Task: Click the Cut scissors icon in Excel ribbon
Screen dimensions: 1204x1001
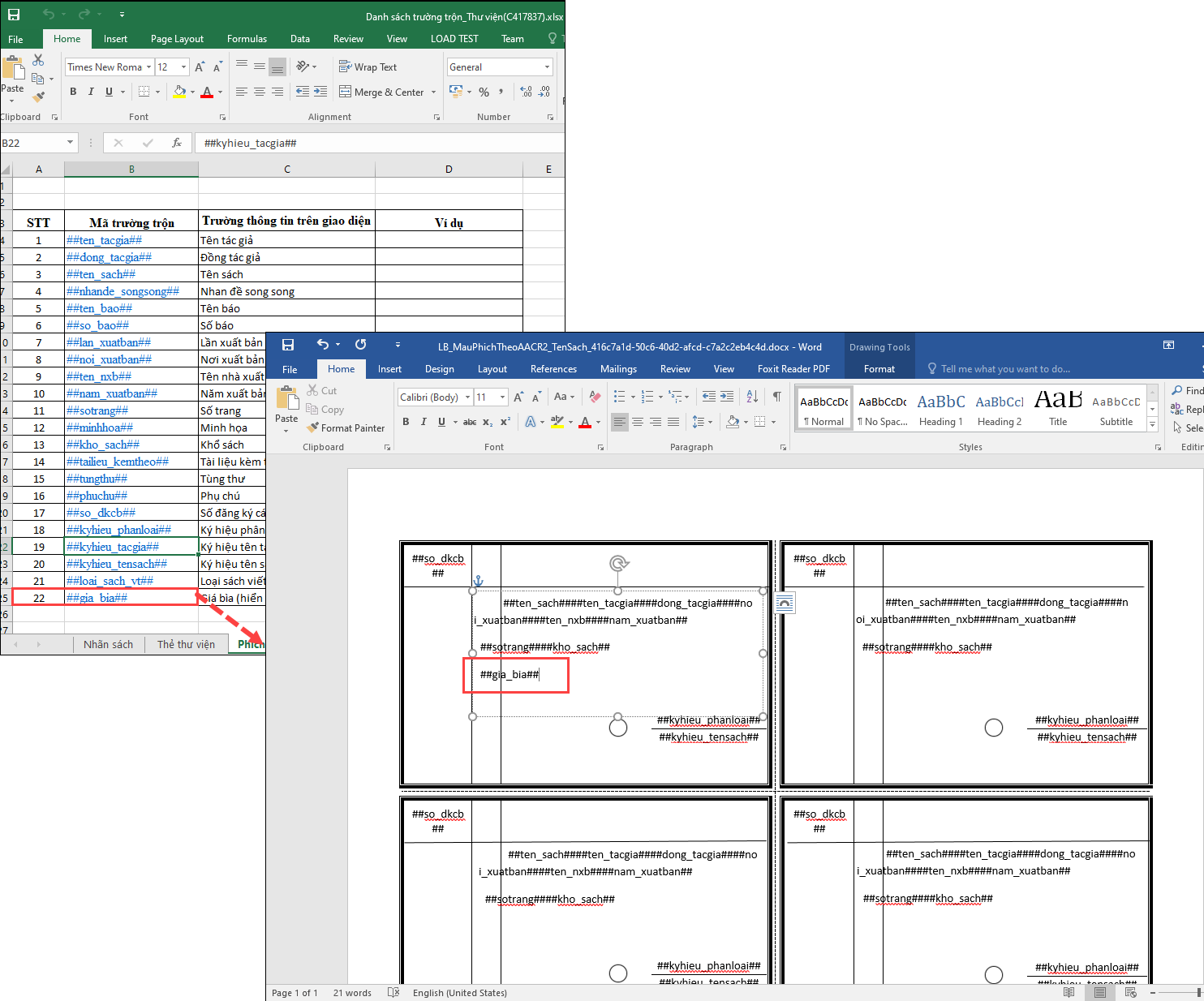Action: (x=38, y=60)
